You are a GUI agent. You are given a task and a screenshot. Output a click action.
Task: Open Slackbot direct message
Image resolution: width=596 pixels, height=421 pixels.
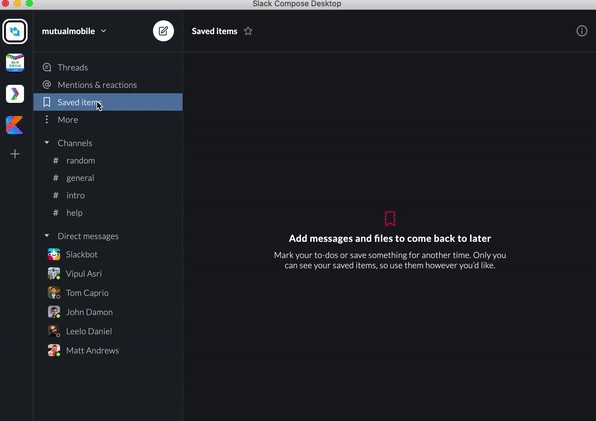pos(108,254)
